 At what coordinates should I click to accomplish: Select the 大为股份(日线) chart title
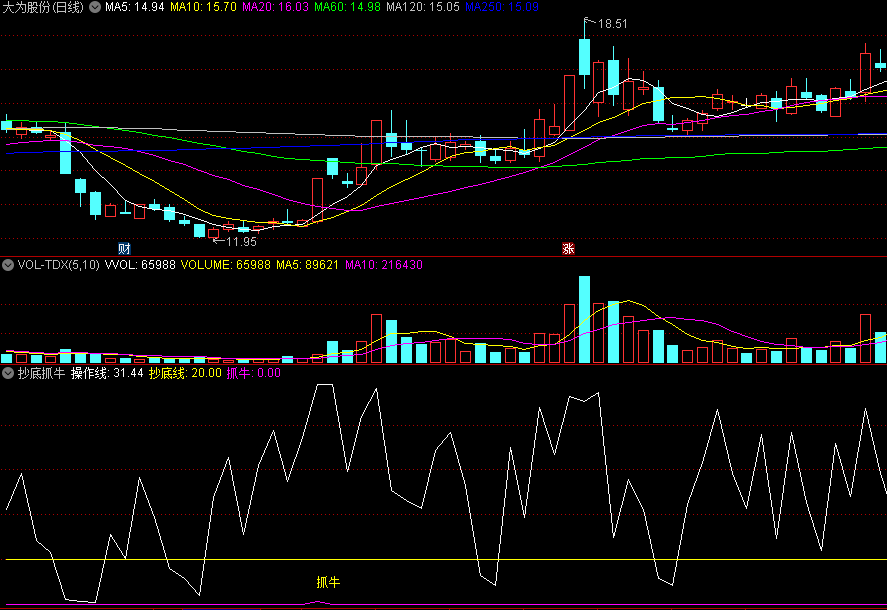point(43,7)
